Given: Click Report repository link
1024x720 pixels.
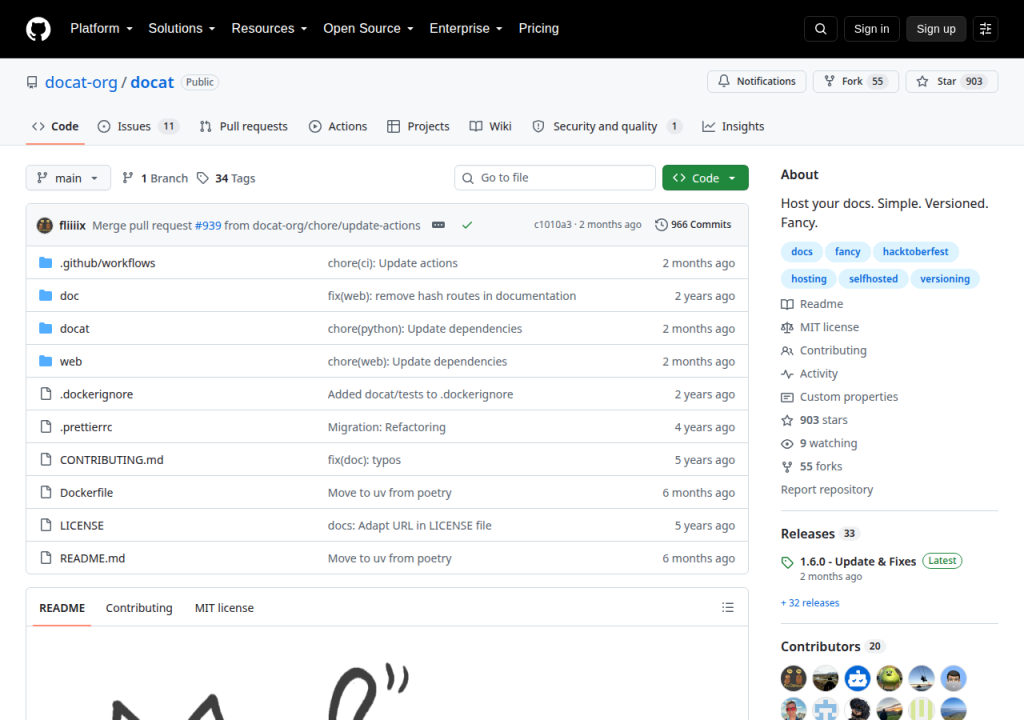Looking at the screenshot, I should (x=827, y=490).
